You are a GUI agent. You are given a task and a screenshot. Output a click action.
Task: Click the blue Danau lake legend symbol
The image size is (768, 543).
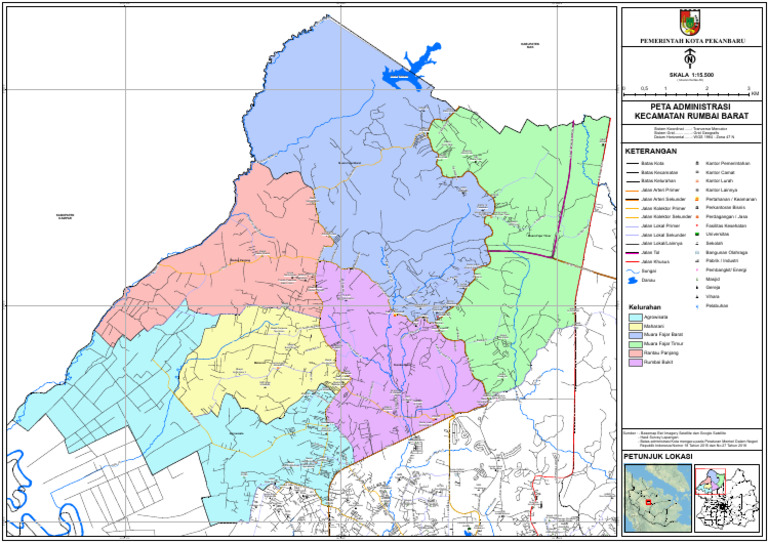pyautogui.click(x=633, y=281)
